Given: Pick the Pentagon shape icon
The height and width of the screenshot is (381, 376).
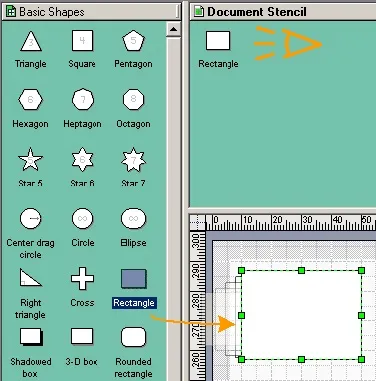Looking at the screenshot, I should tap(133, 41).
